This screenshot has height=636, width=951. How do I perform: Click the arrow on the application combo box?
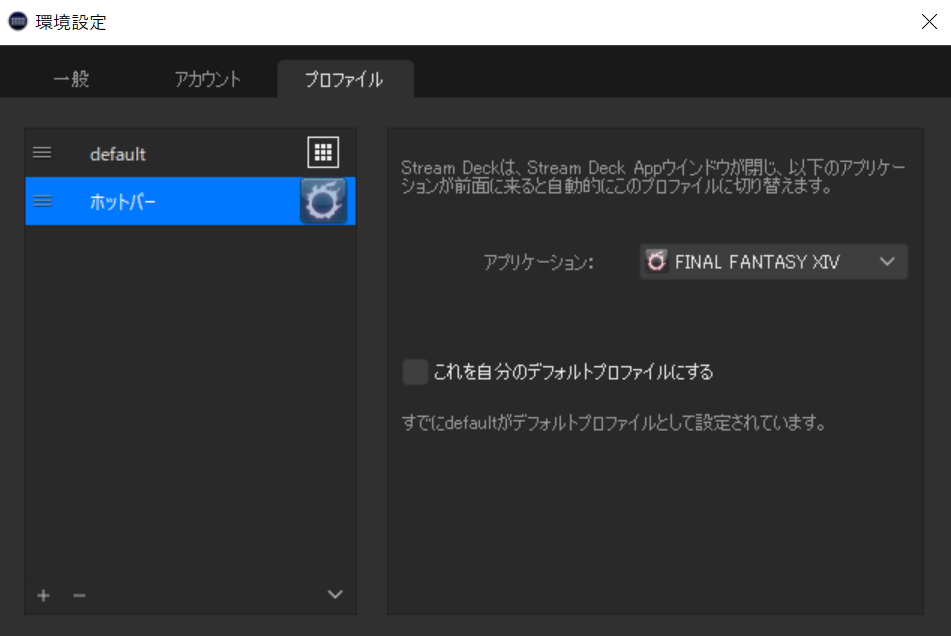(x=886, y=262)
